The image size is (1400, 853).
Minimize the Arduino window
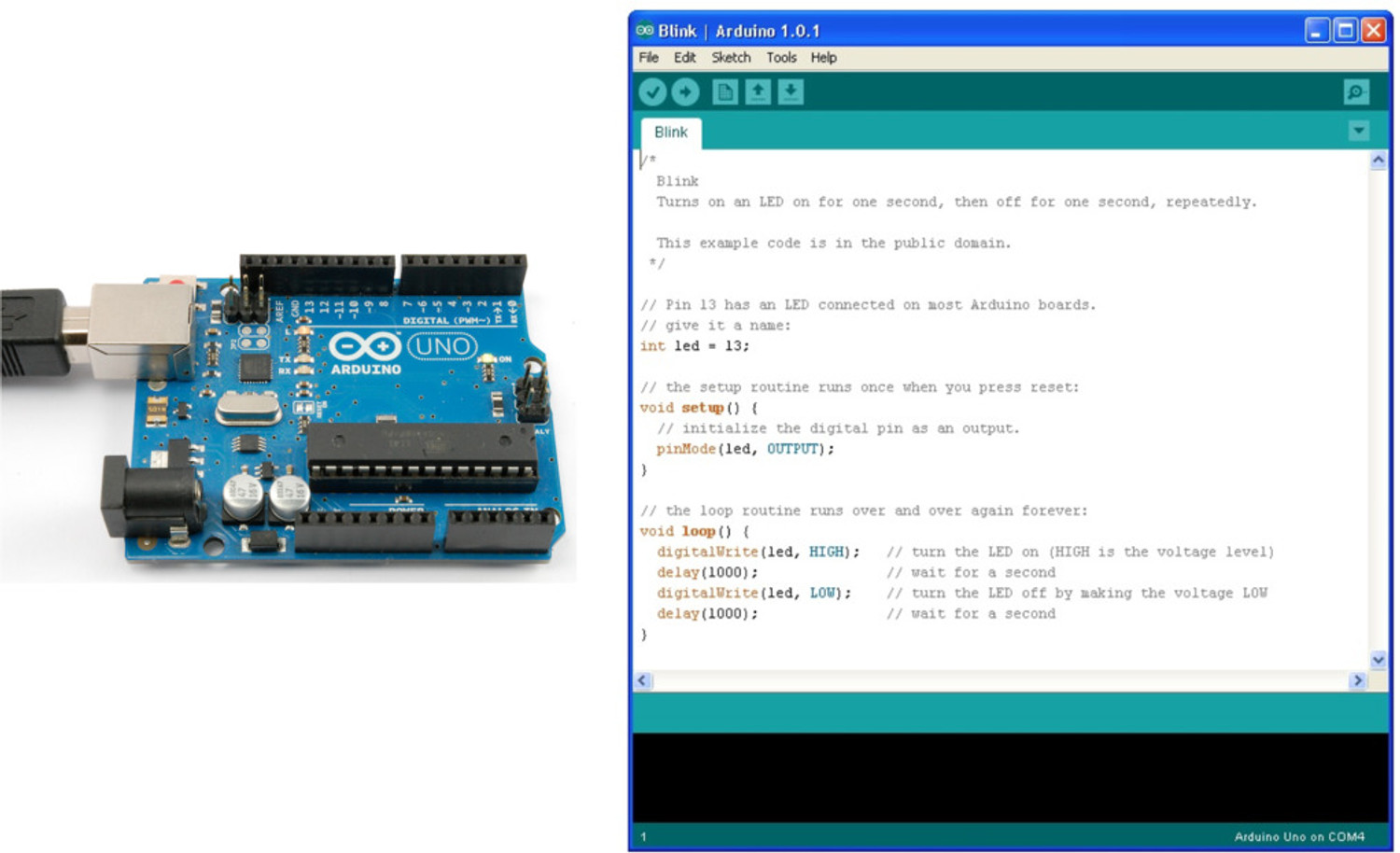[x=1316, y=30]
